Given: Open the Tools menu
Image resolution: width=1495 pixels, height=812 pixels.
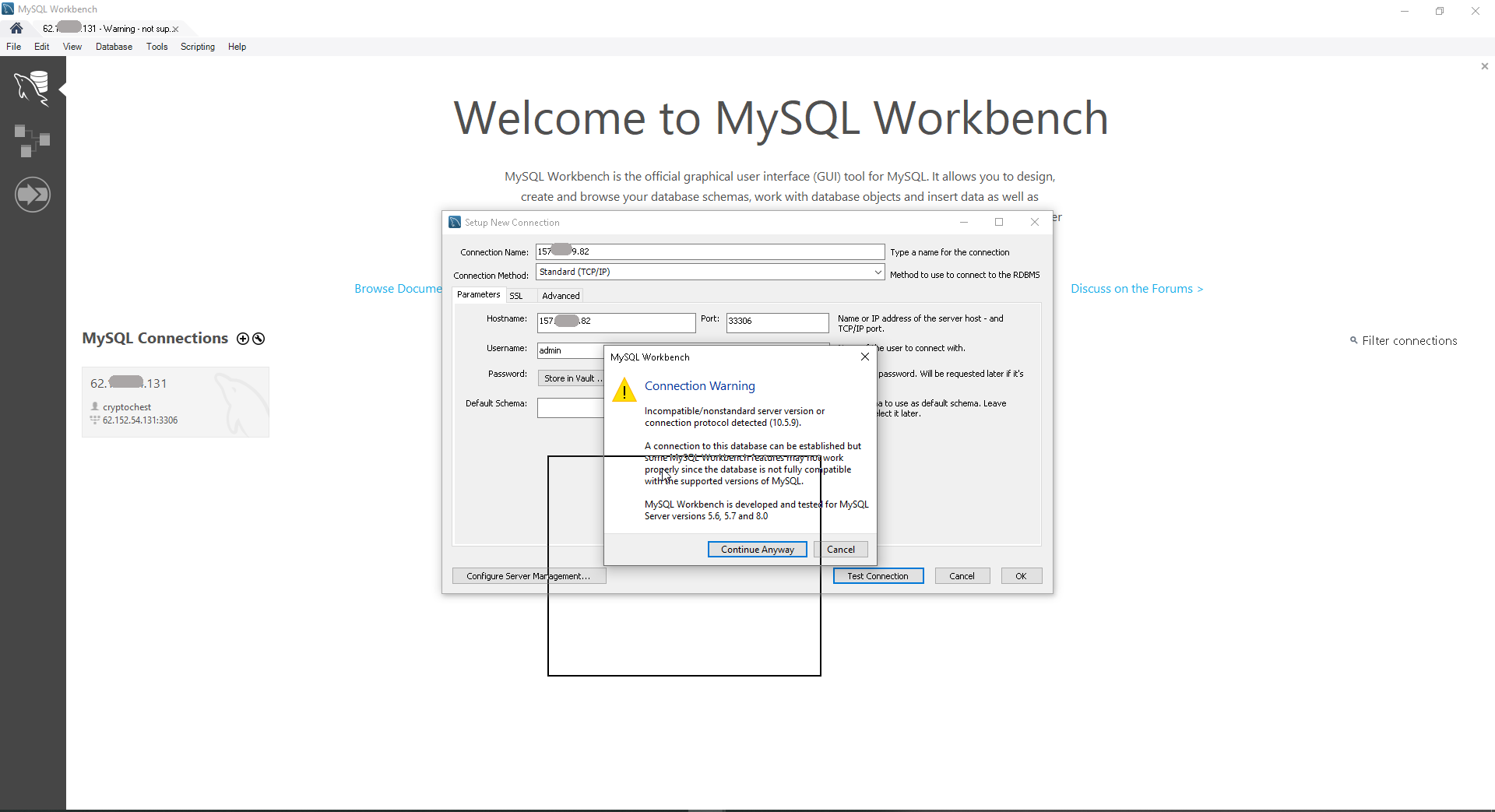Looking at the screenshot, I should [157, 47].
